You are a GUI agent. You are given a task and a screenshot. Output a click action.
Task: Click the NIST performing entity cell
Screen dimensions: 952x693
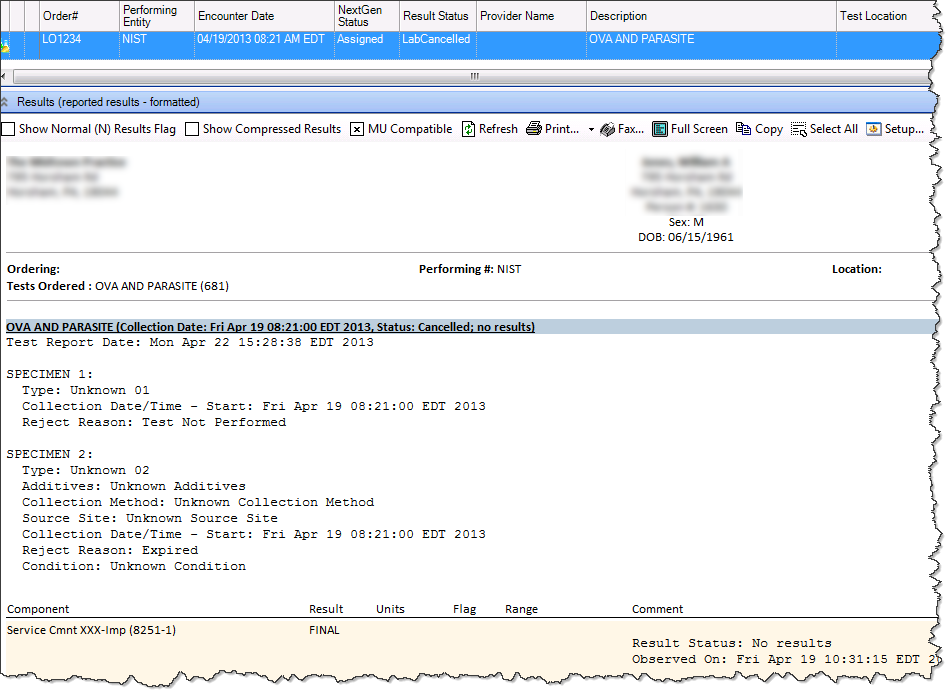(157, 45)
